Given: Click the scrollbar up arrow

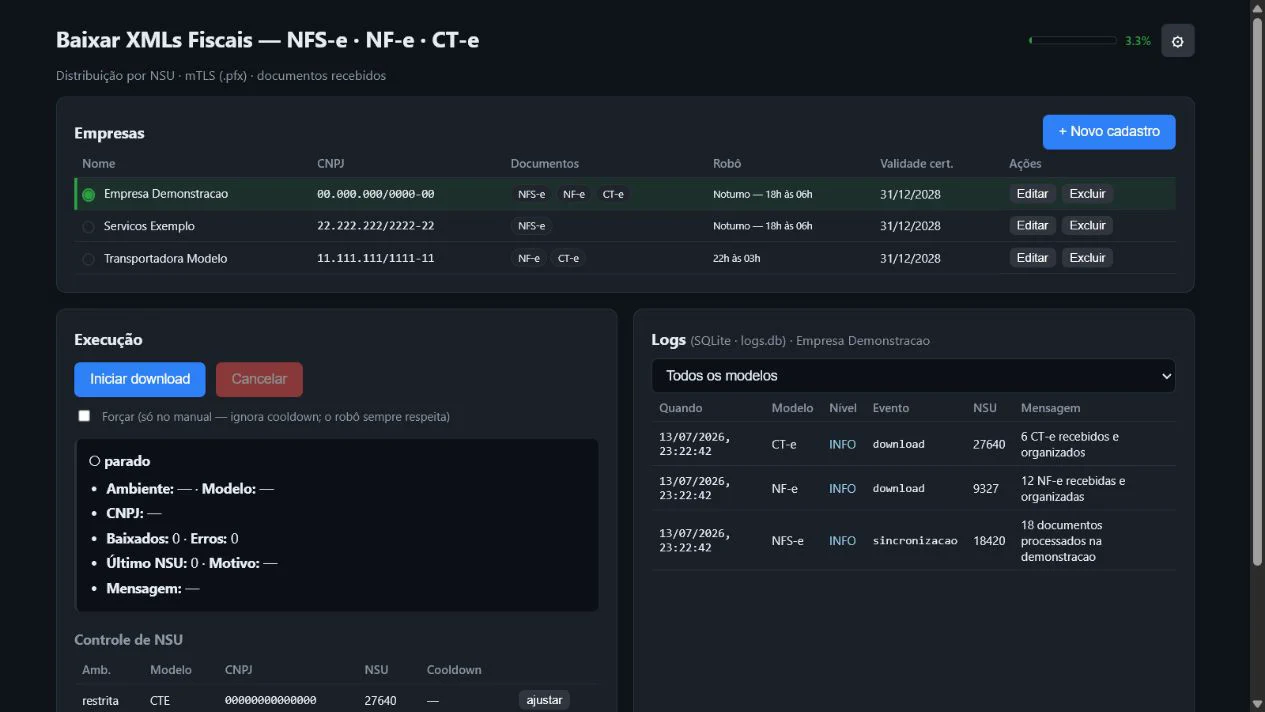Looking at the screenshot, I should tap(1257, 8).
